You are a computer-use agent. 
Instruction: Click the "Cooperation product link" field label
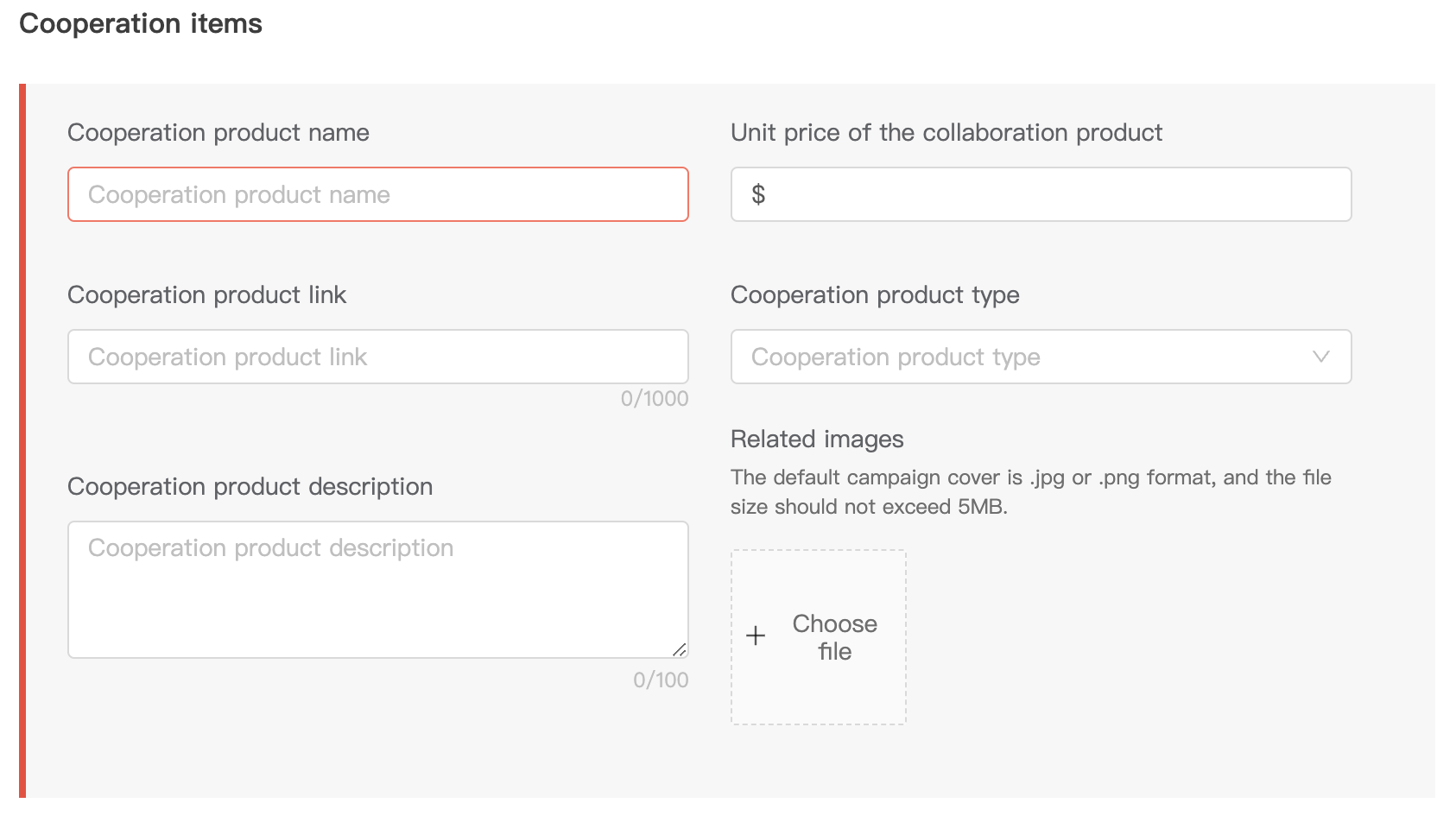[206, 294]
